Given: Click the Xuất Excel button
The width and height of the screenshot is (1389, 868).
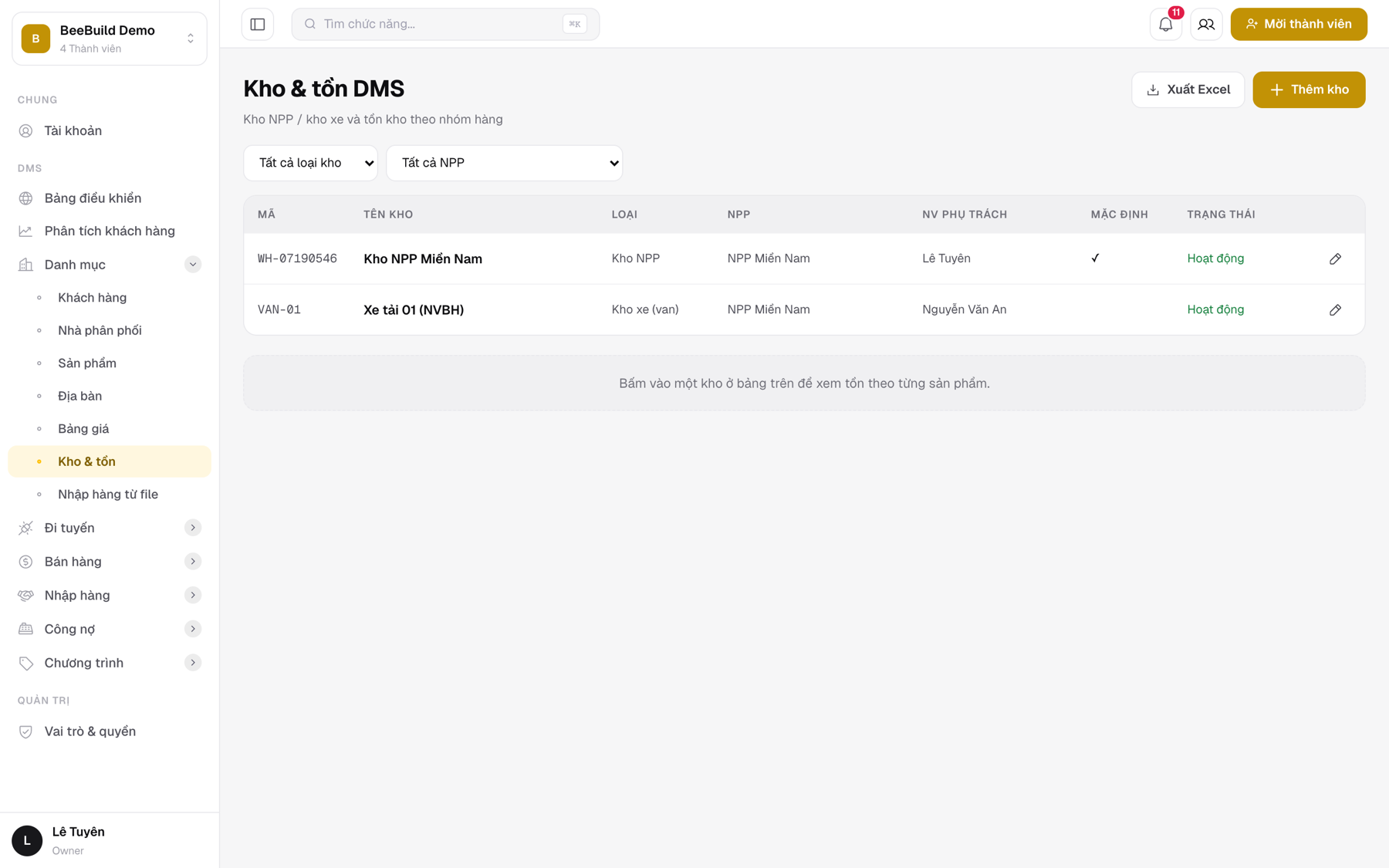Looking at the screenshot, I should [1188, 90].
